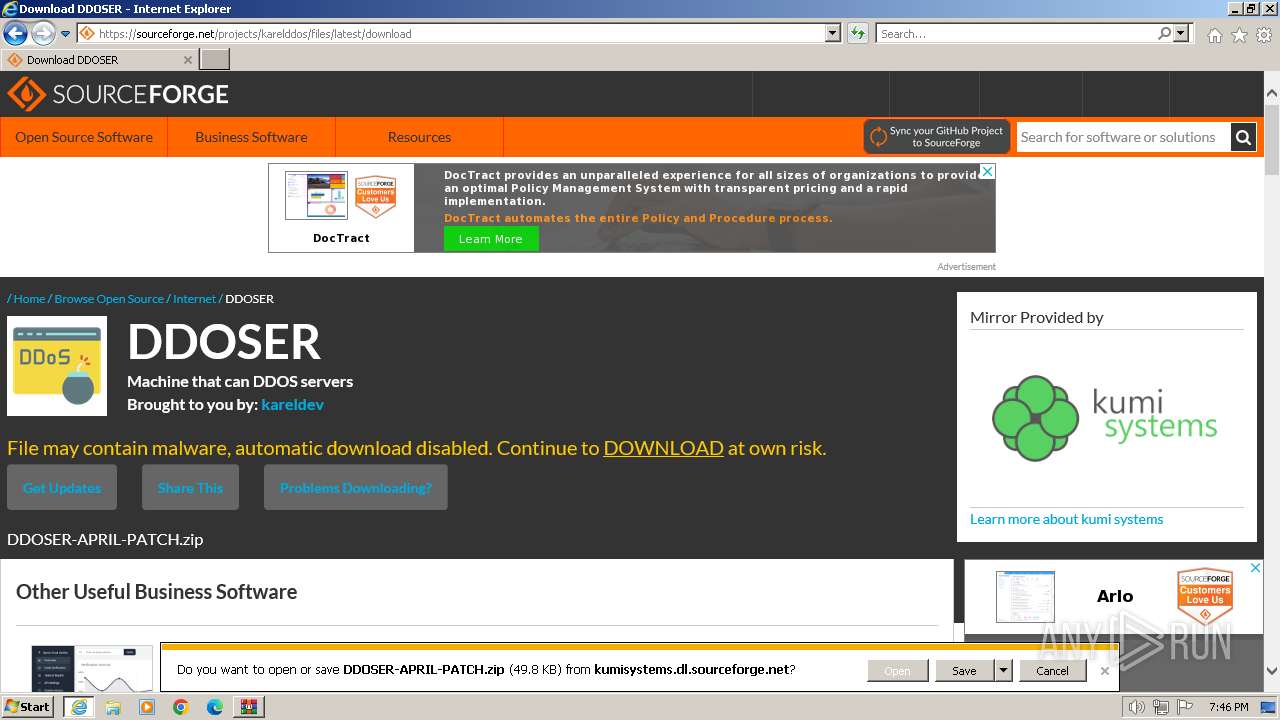Launch Chrome from the taskbar
The width and height of the screenshot is (1280, 720).
[181, 707]
